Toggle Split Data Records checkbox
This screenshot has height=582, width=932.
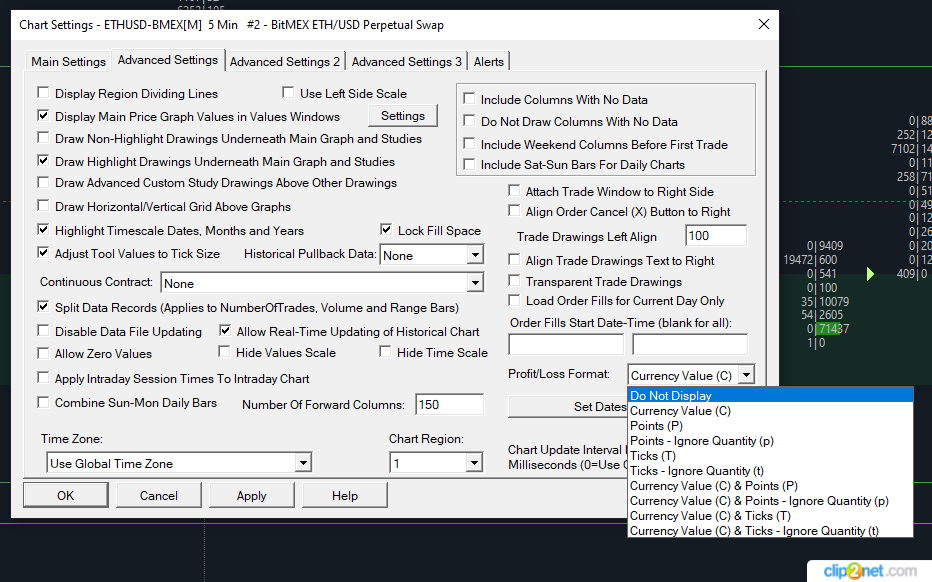(43, 307)
